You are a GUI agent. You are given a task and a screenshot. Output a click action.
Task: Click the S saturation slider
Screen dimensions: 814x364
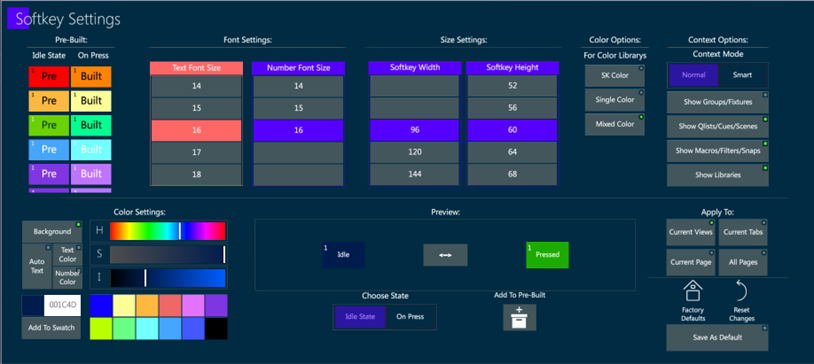coord(168,254)
